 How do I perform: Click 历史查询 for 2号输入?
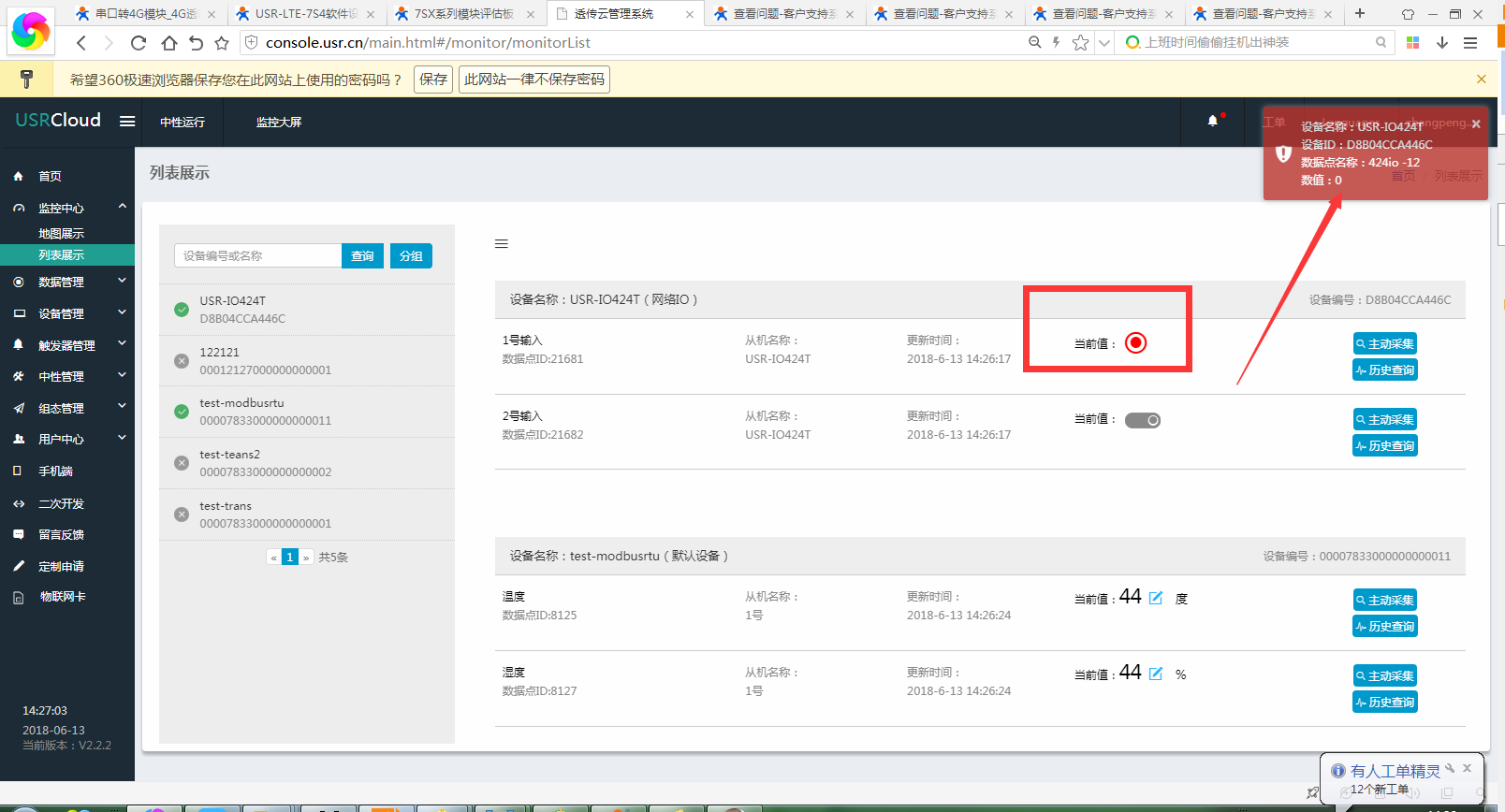click(x=1385, y=445)
